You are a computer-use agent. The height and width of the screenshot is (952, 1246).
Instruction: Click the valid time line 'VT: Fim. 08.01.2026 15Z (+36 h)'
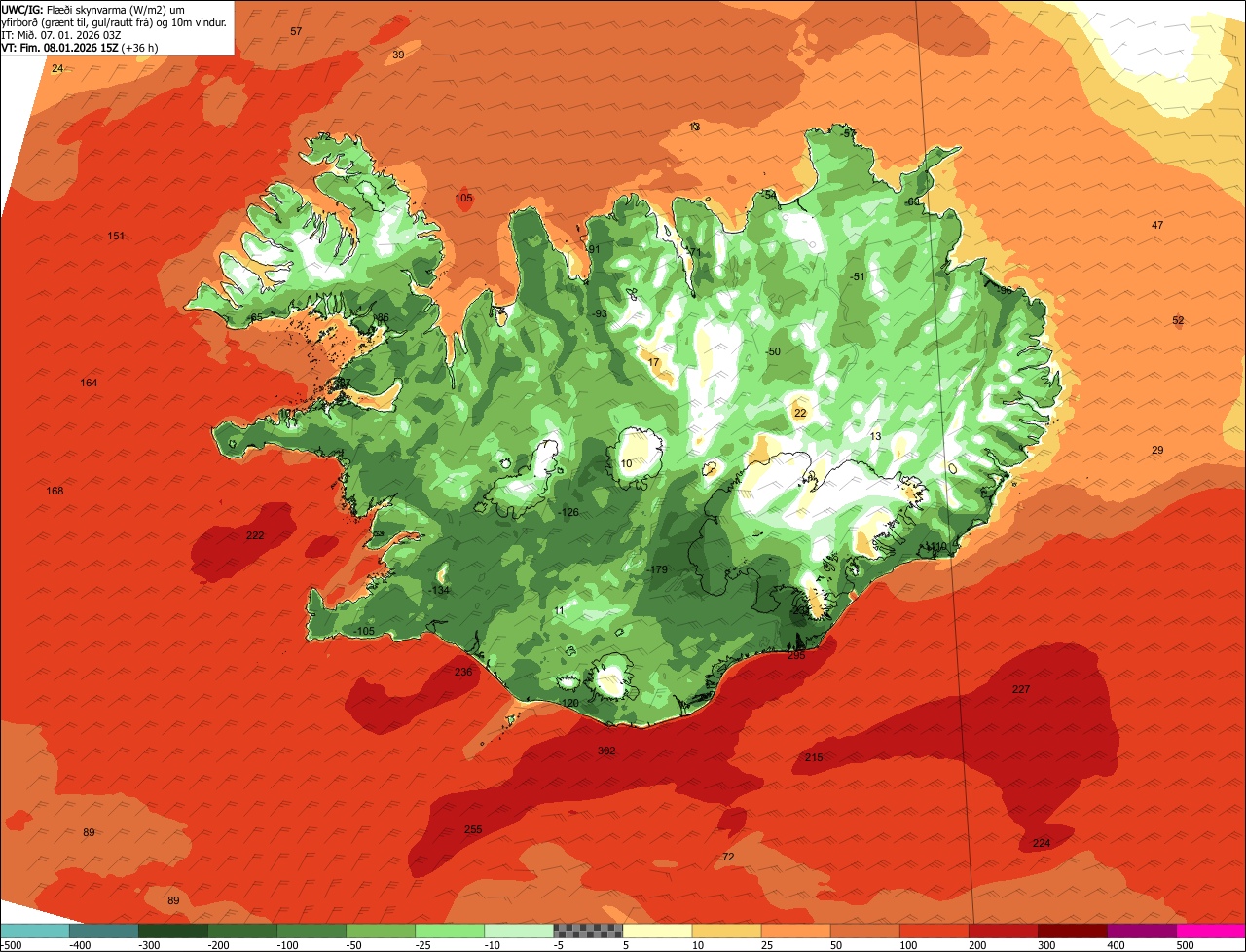(80, 48)
